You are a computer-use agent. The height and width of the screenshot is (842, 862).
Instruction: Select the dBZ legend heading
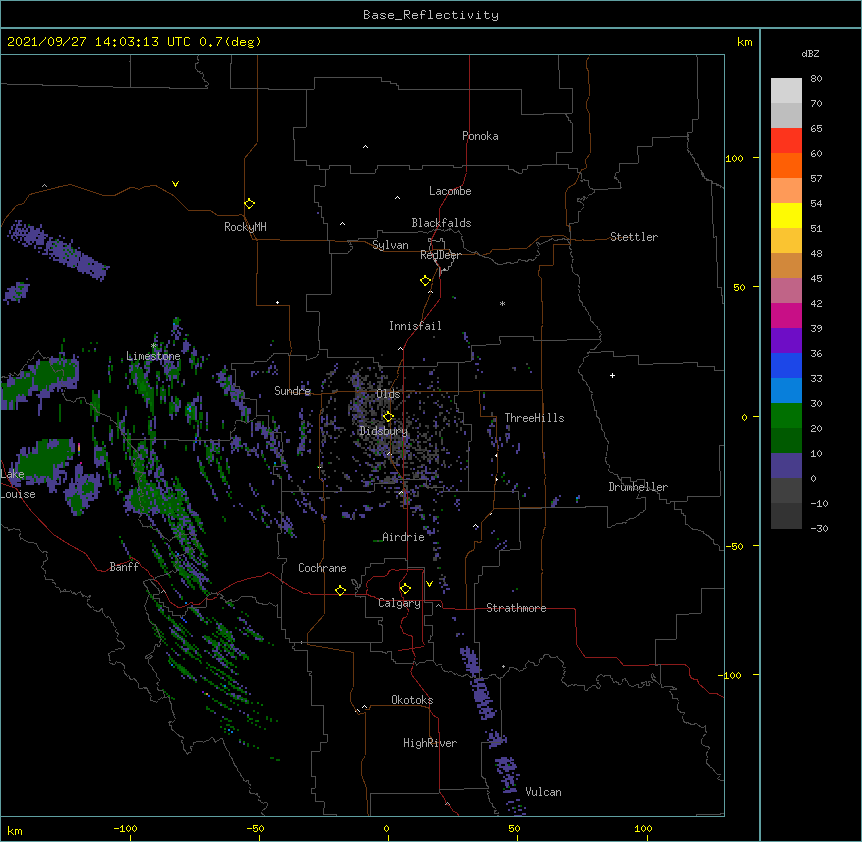pos(810,53)
